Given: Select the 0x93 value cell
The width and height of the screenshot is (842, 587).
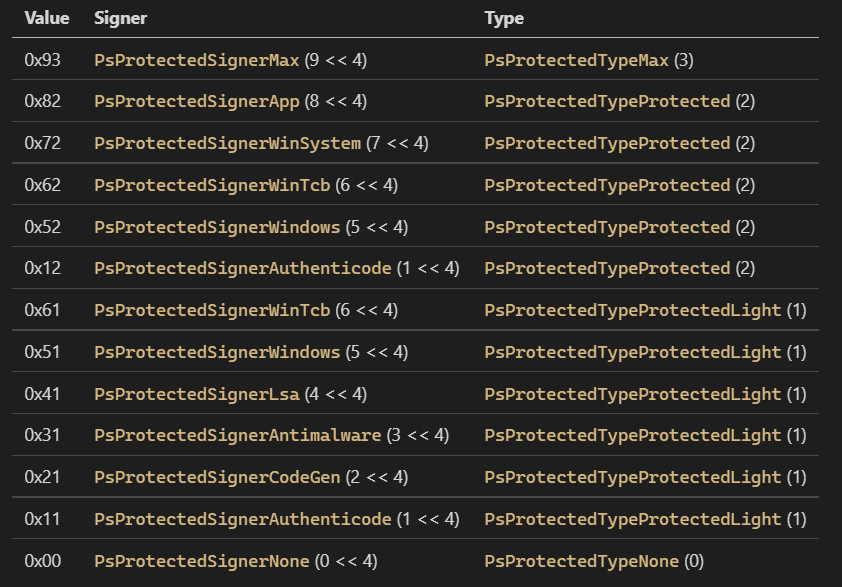Looking at the screenshot, I should 43,60.
